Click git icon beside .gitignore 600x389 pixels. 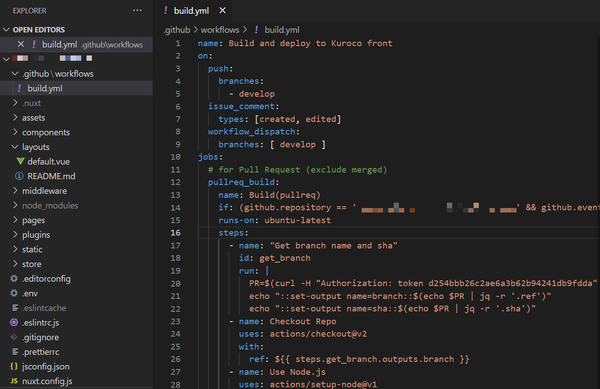14,337
